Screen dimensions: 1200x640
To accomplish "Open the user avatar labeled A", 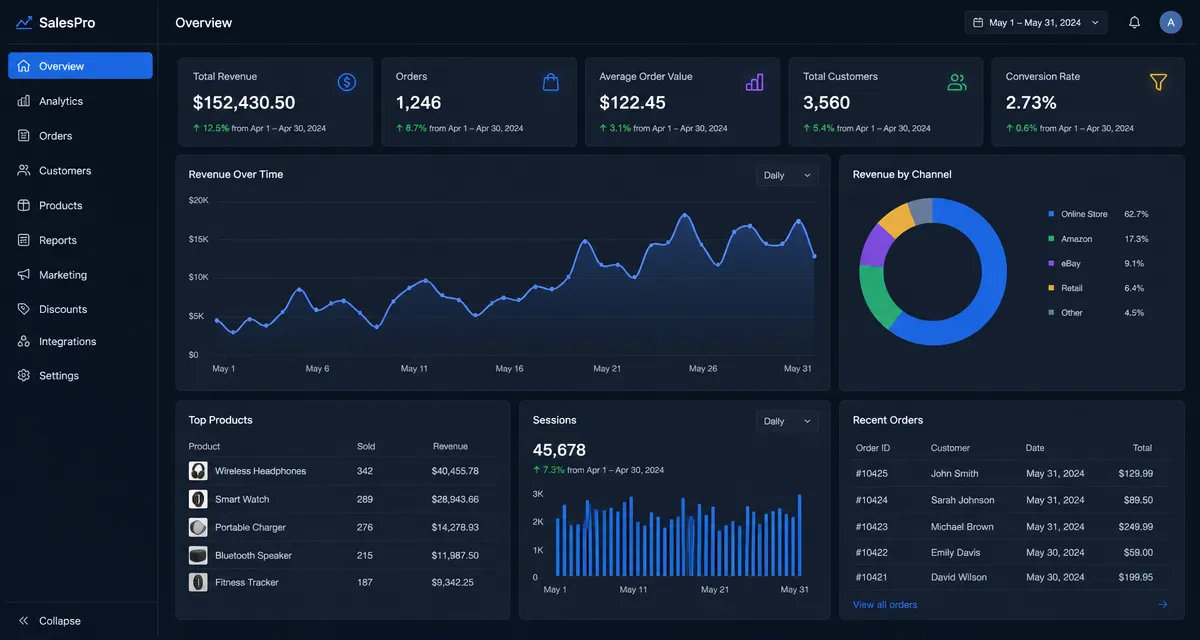I will [x=1171, y=22].
